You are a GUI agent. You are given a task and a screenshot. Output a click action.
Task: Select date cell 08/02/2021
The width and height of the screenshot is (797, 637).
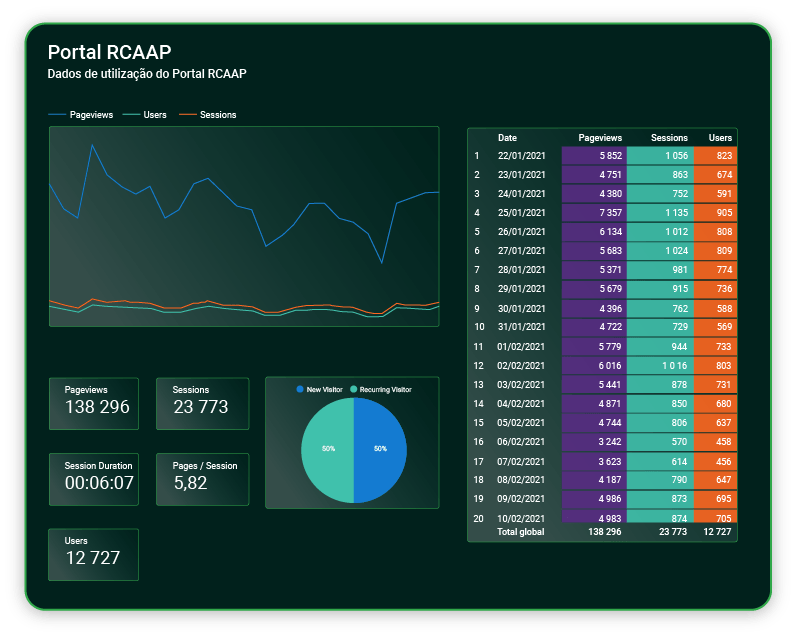click(x=521, y=480)
